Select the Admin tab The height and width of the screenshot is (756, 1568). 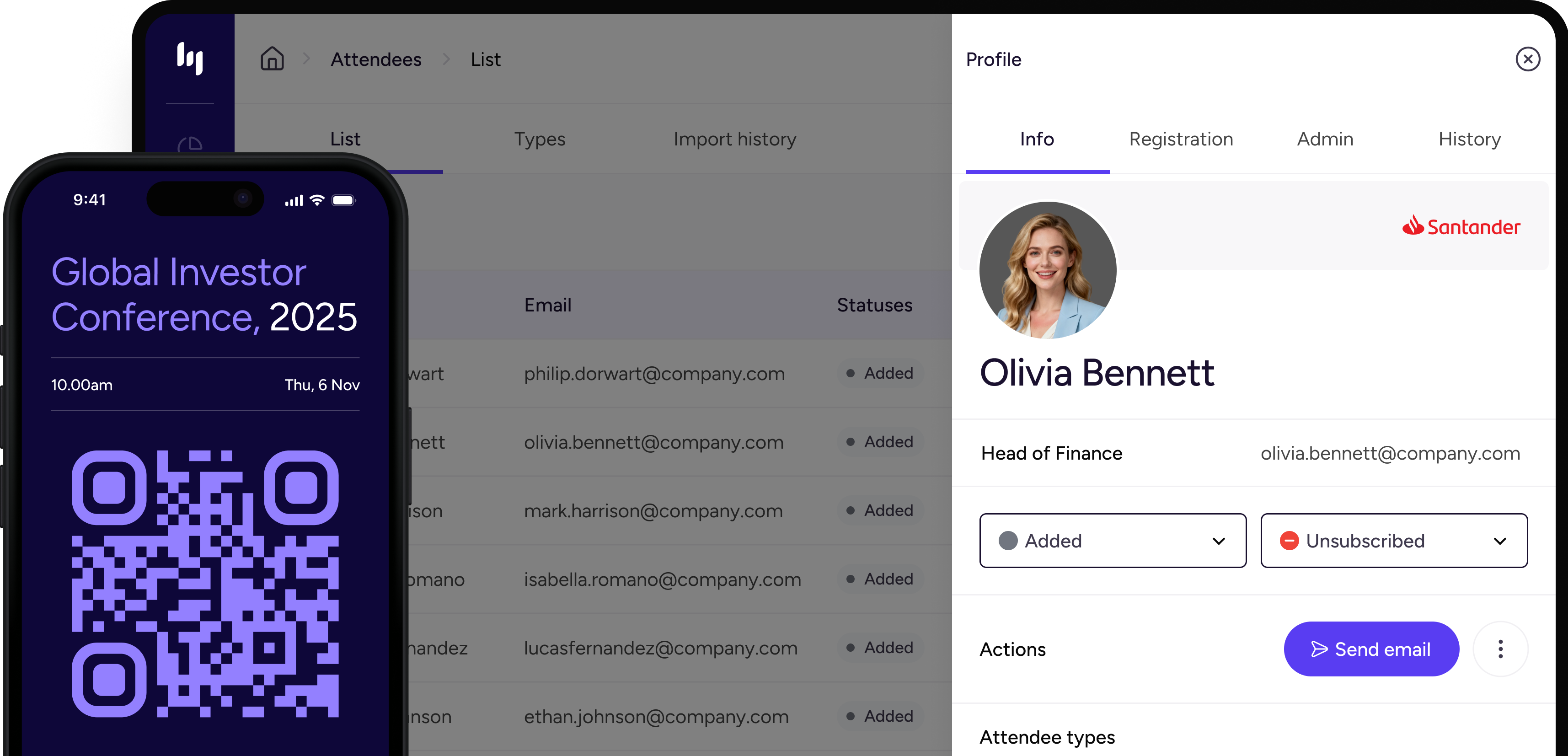click(1325, 139)
